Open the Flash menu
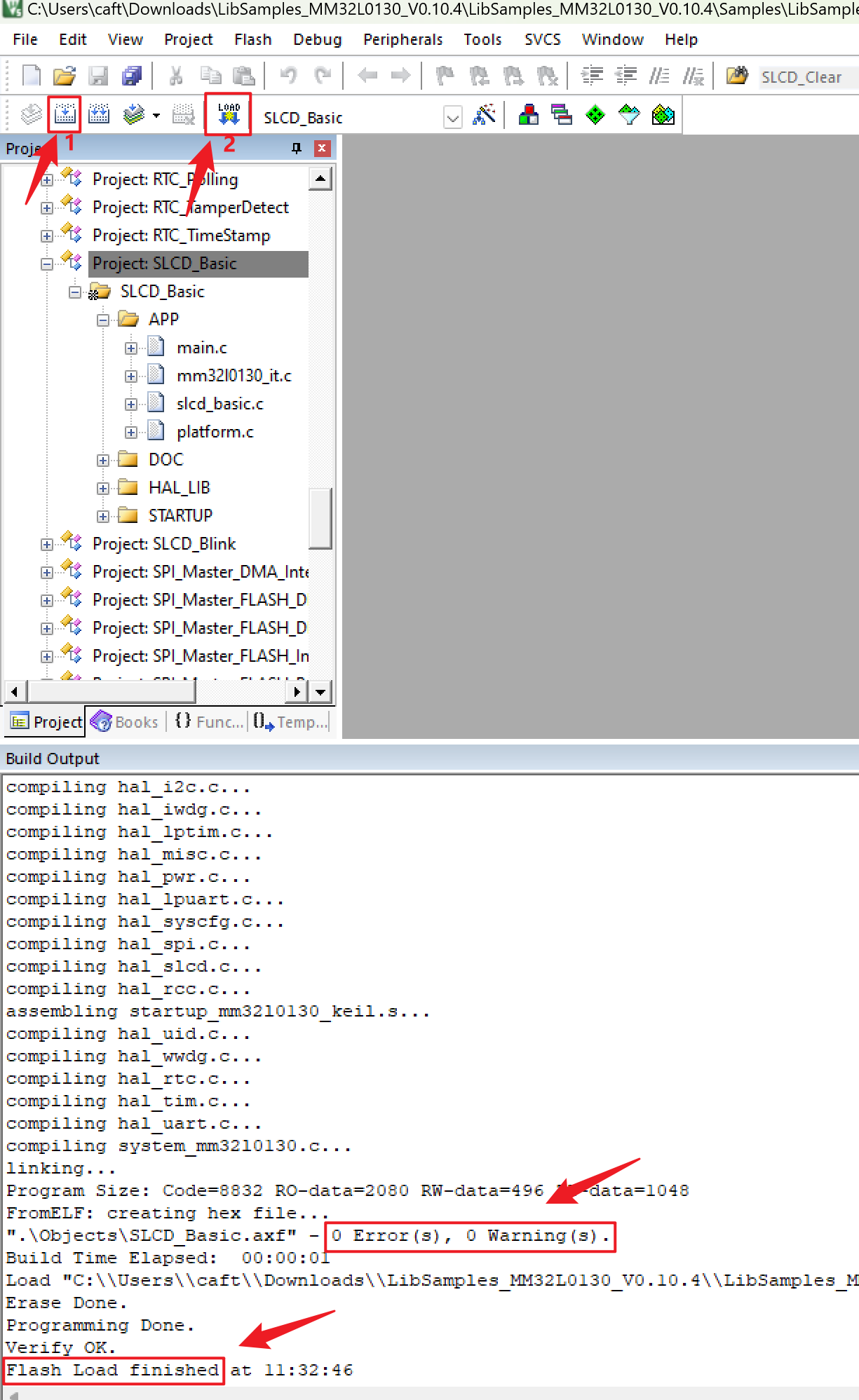The width and height of the screenshot is (859, 1400). [x=252, y=39]
